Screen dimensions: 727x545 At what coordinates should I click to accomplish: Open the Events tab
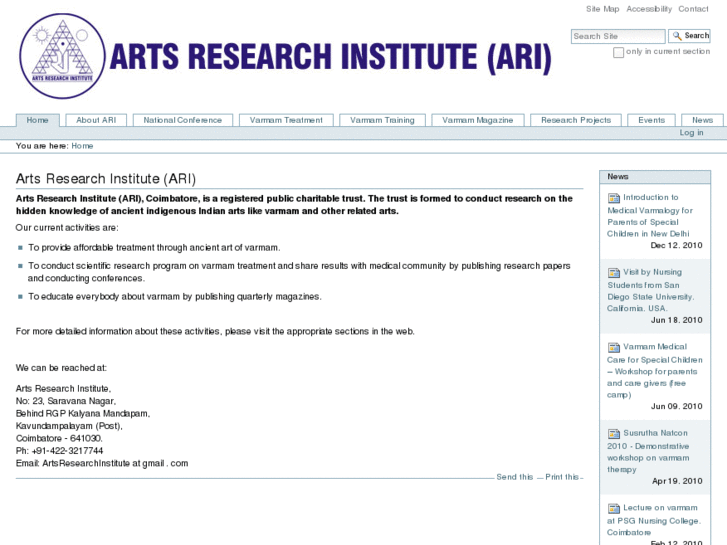point(651,120)
